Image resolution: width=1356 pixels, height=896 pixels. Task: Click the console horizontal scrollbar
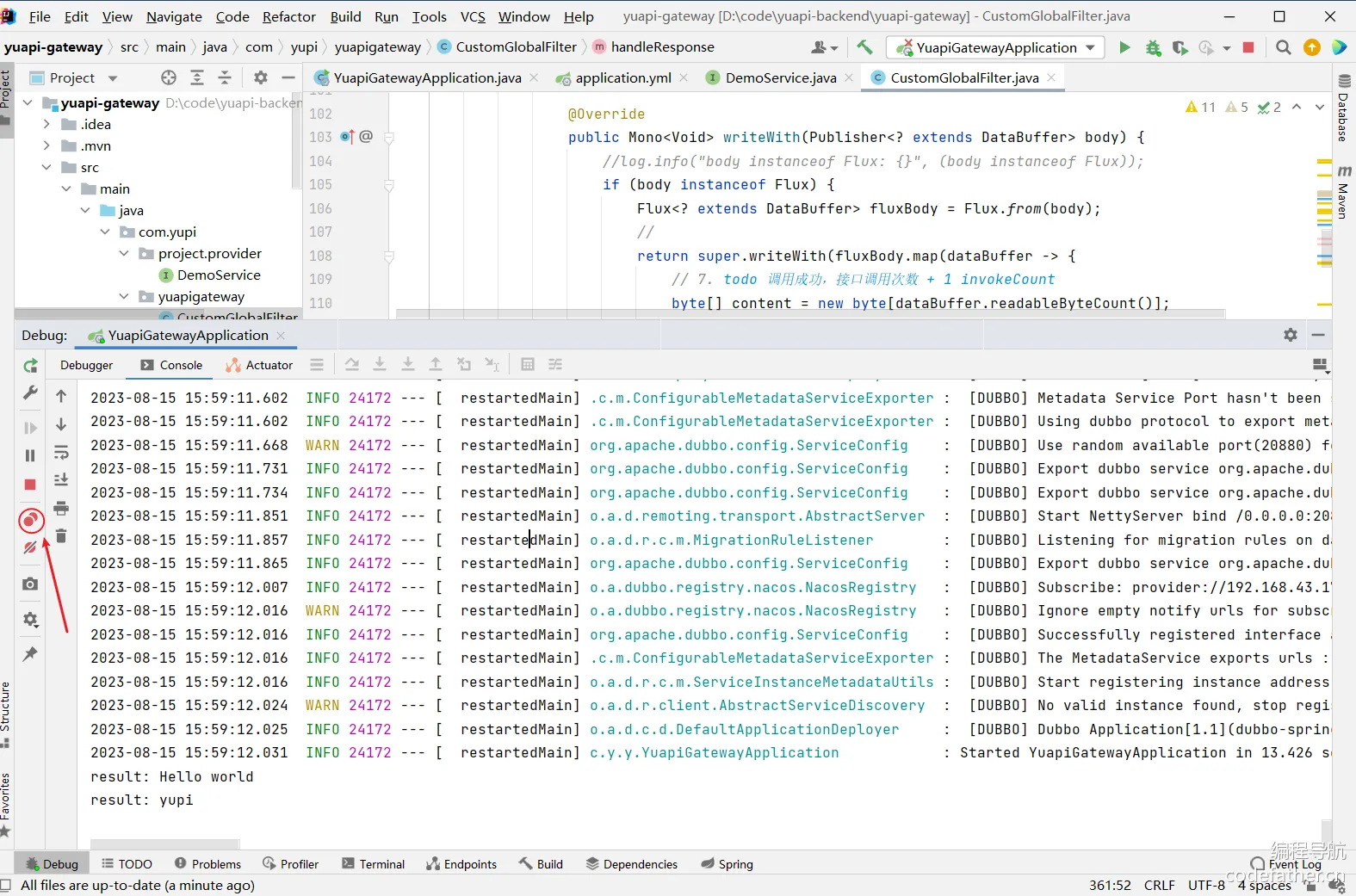coord(164,844)
